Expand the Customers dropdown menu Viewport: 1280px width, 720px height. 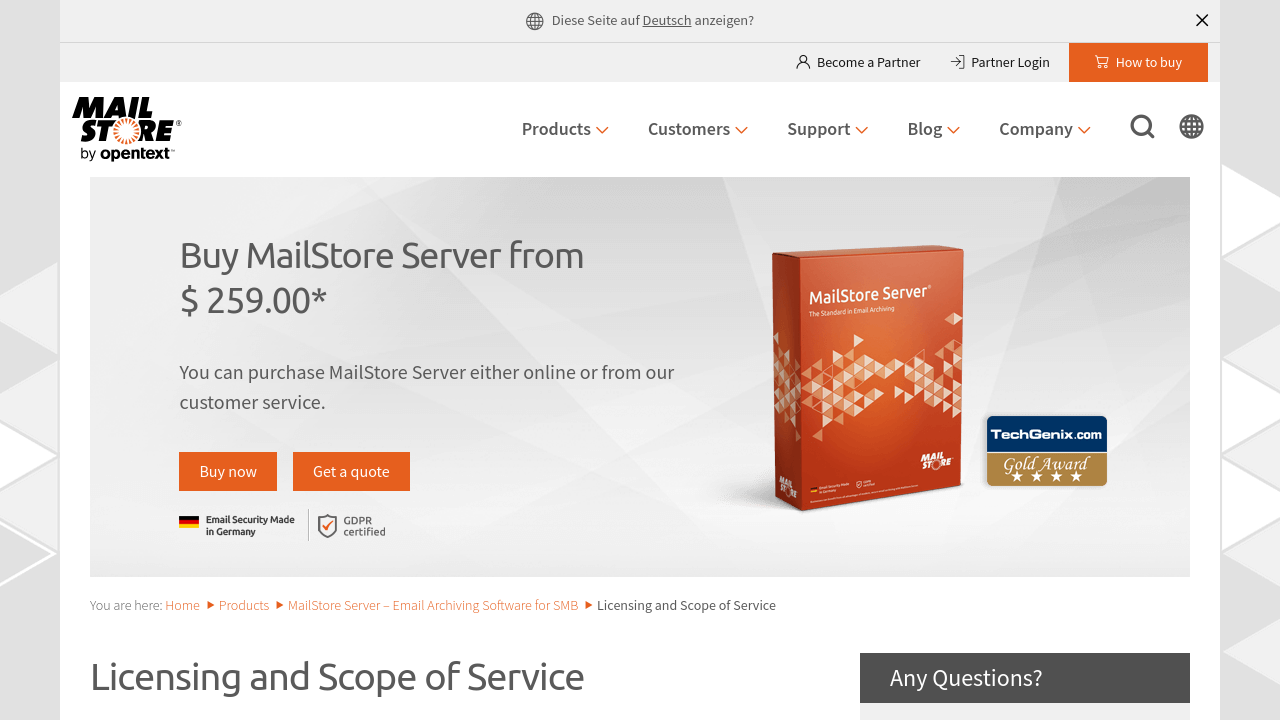[697, 129]
